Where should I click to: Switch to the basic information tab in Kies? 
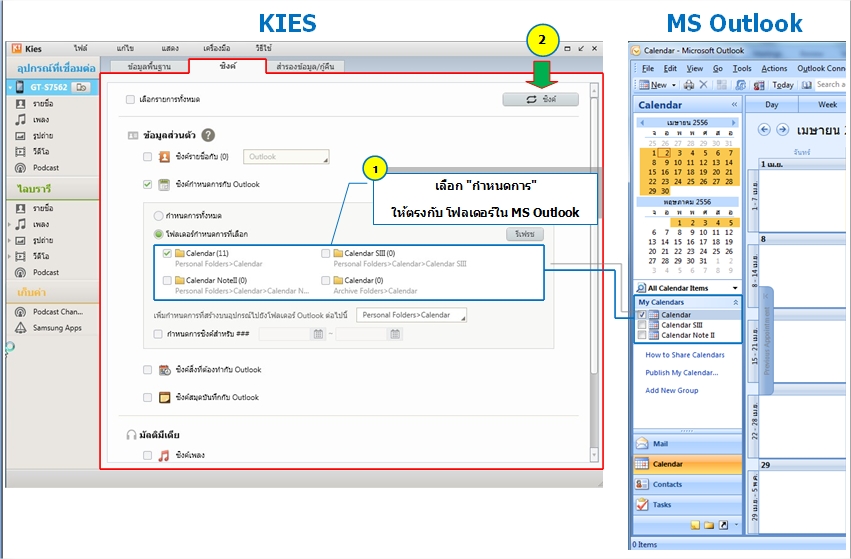point(149,67)
